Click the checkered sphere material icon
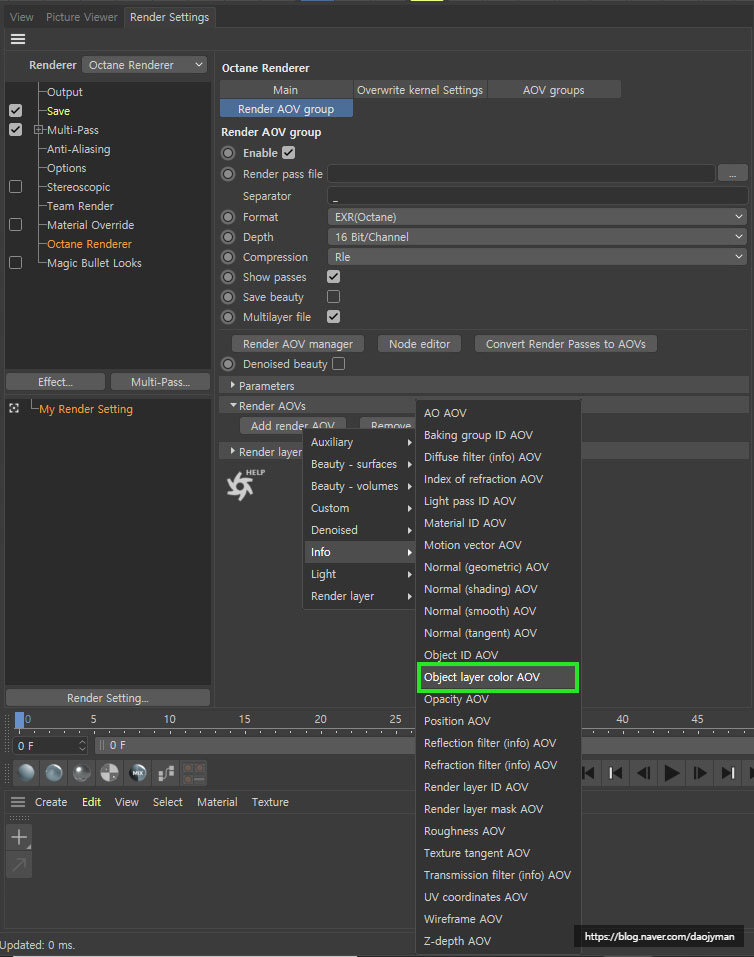The width and height of the screenshot is (754, 957). [x=109, y=773]
